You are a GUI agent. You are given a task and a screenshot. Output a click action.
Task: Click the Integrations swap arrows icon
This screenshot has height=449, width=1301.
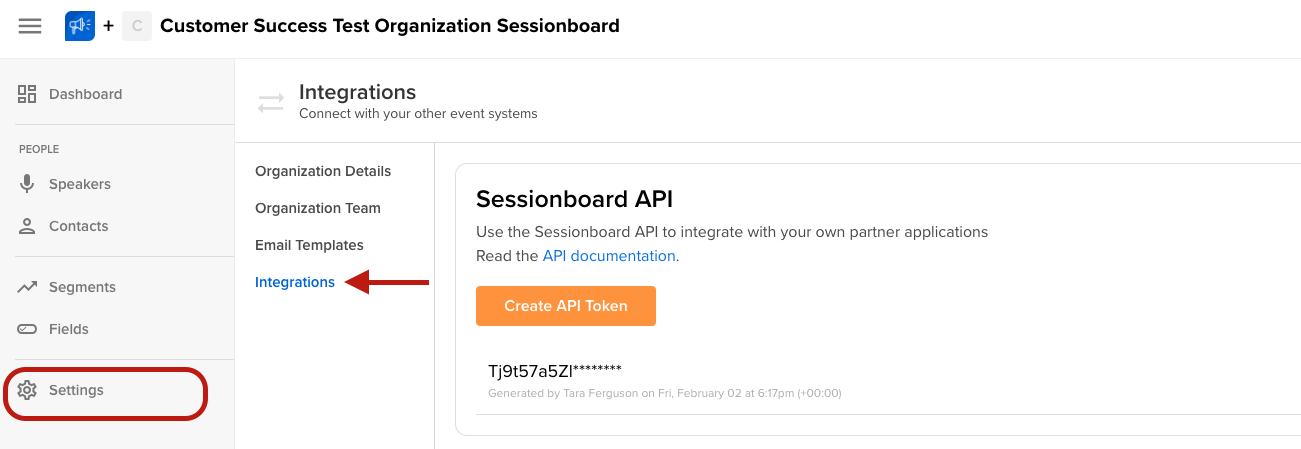click(271, 102)
